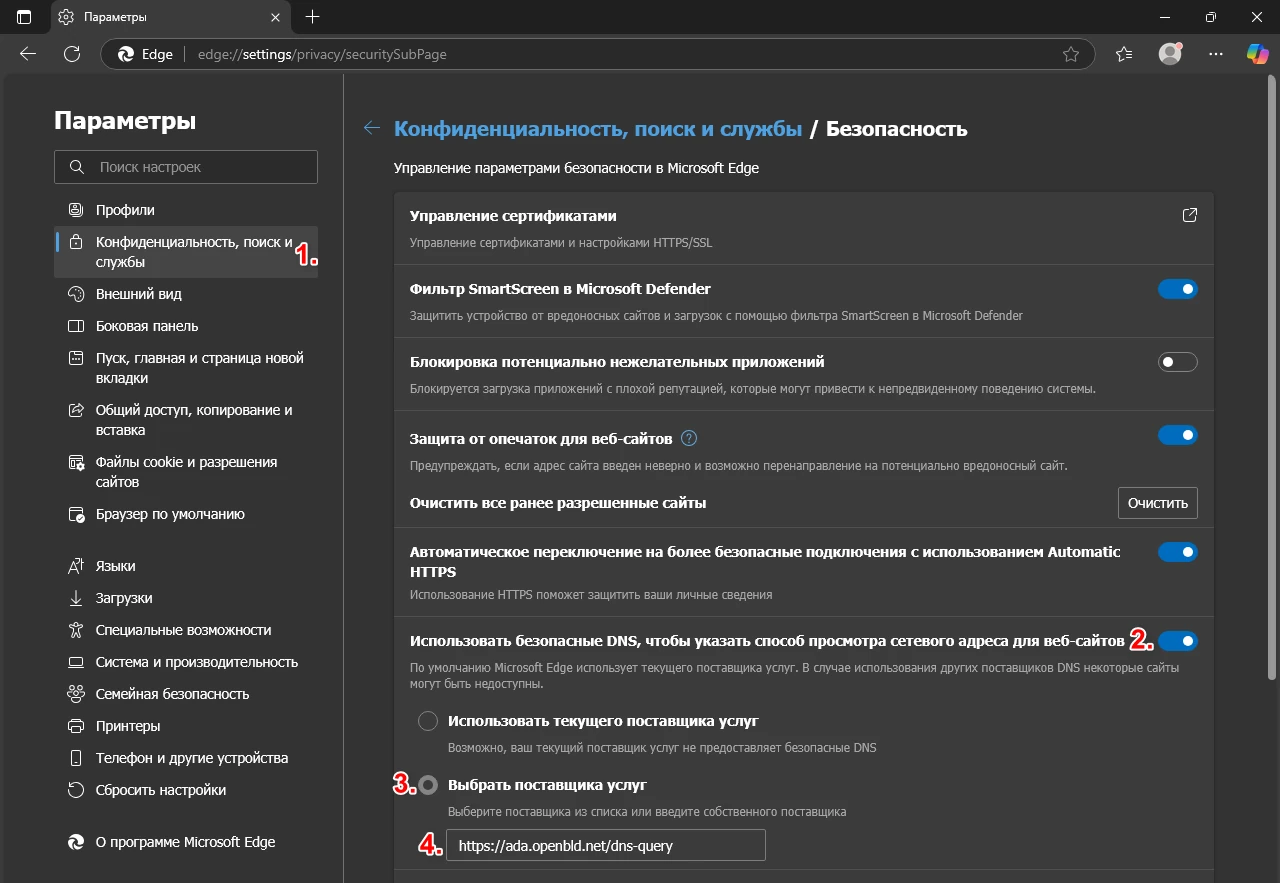Open Сбросить настройки section
The width and height of the screenshot is (1280, 883).
click(186, 790)
